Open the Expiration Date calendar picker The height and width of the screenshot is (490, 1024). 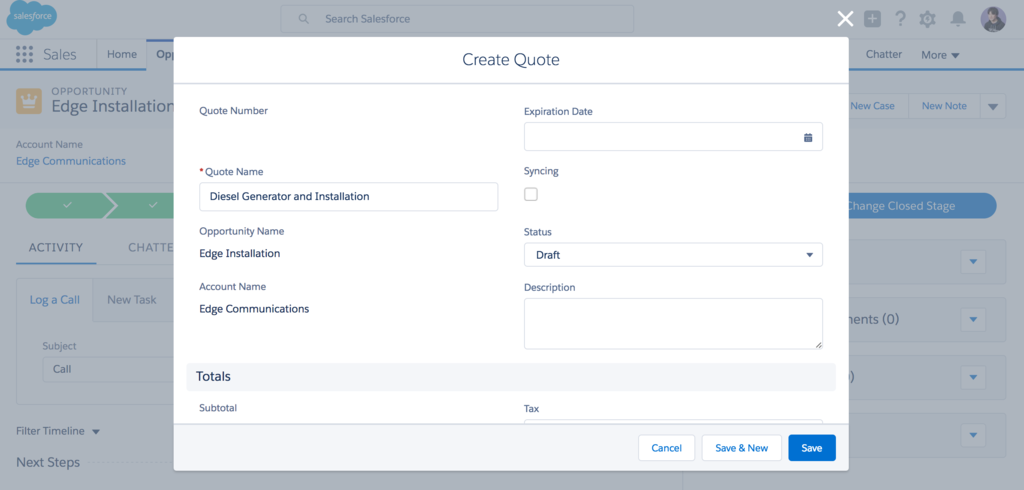tap(808, 137)
